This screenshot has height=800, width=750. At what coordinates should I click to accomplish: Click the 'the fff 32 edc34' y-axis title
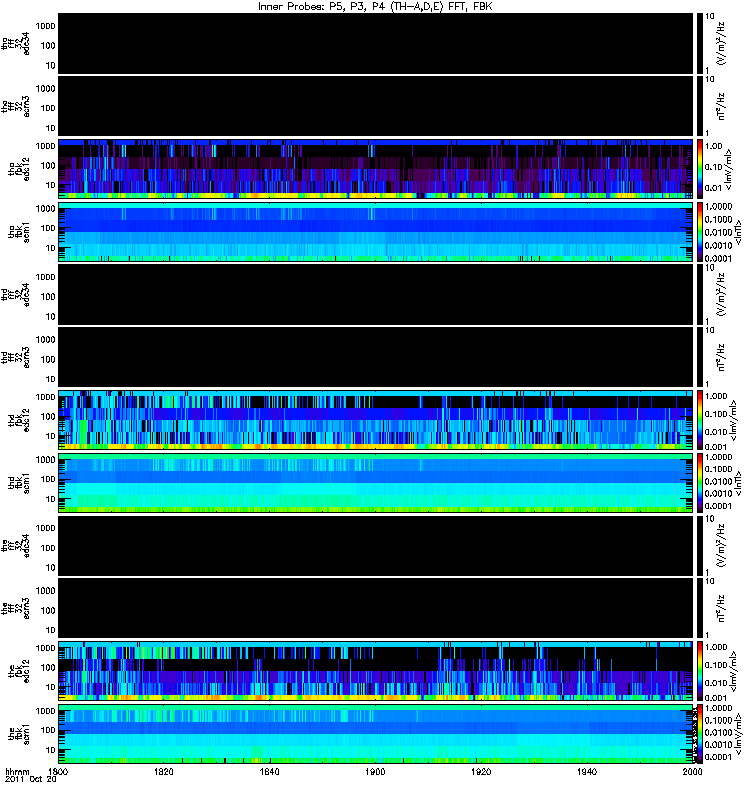point(15,545)
